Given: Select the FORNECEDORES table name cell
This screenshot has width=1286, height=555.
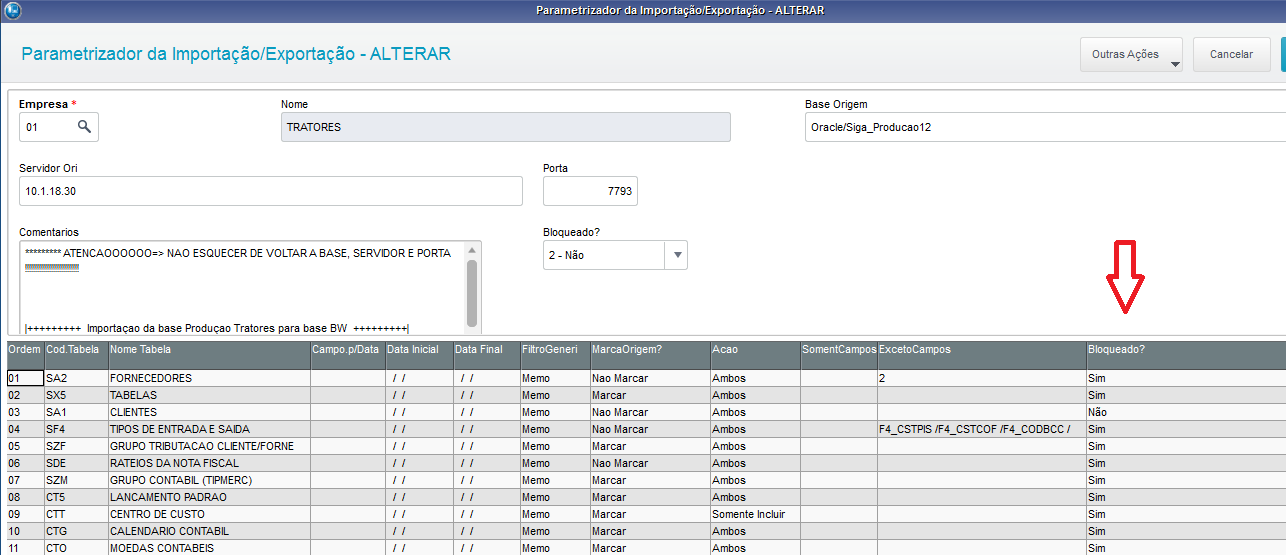Looking at the screenshot, I should (x=209, y=379).
